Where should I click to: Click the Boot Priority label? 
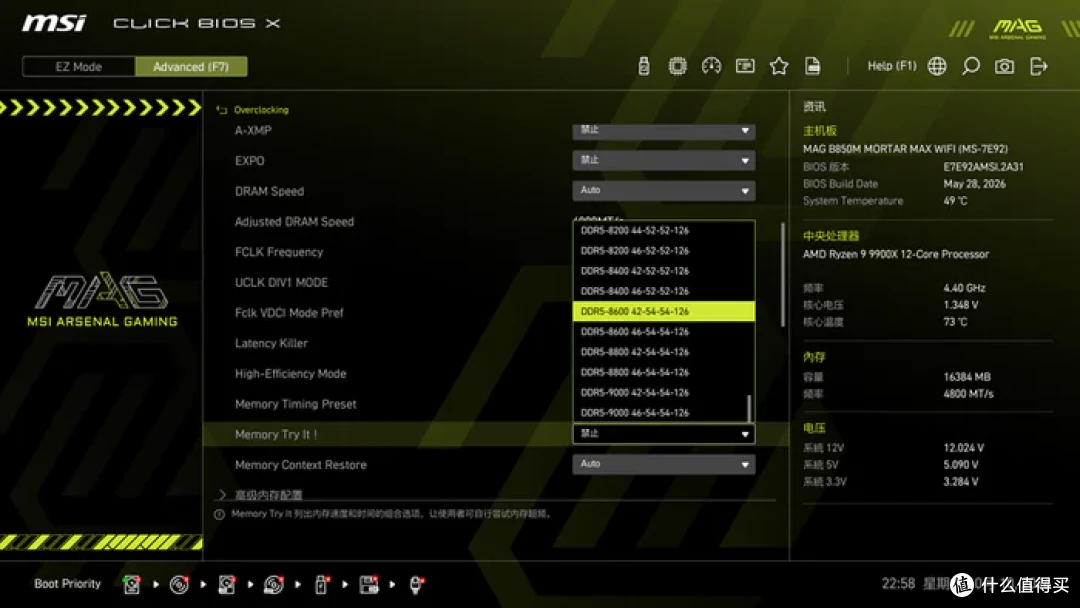(68, 584)
